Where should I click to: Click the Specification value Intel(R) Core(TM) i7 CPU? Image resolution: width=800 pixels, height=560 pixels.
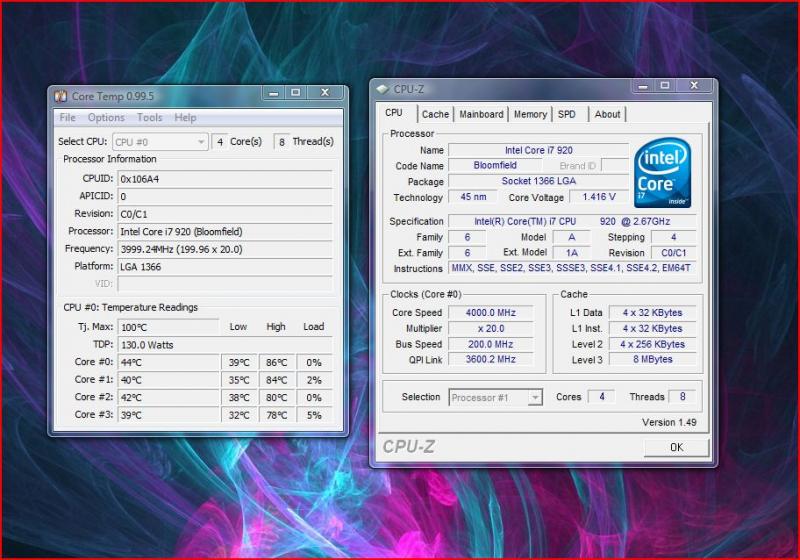click(x=572, y=221)
